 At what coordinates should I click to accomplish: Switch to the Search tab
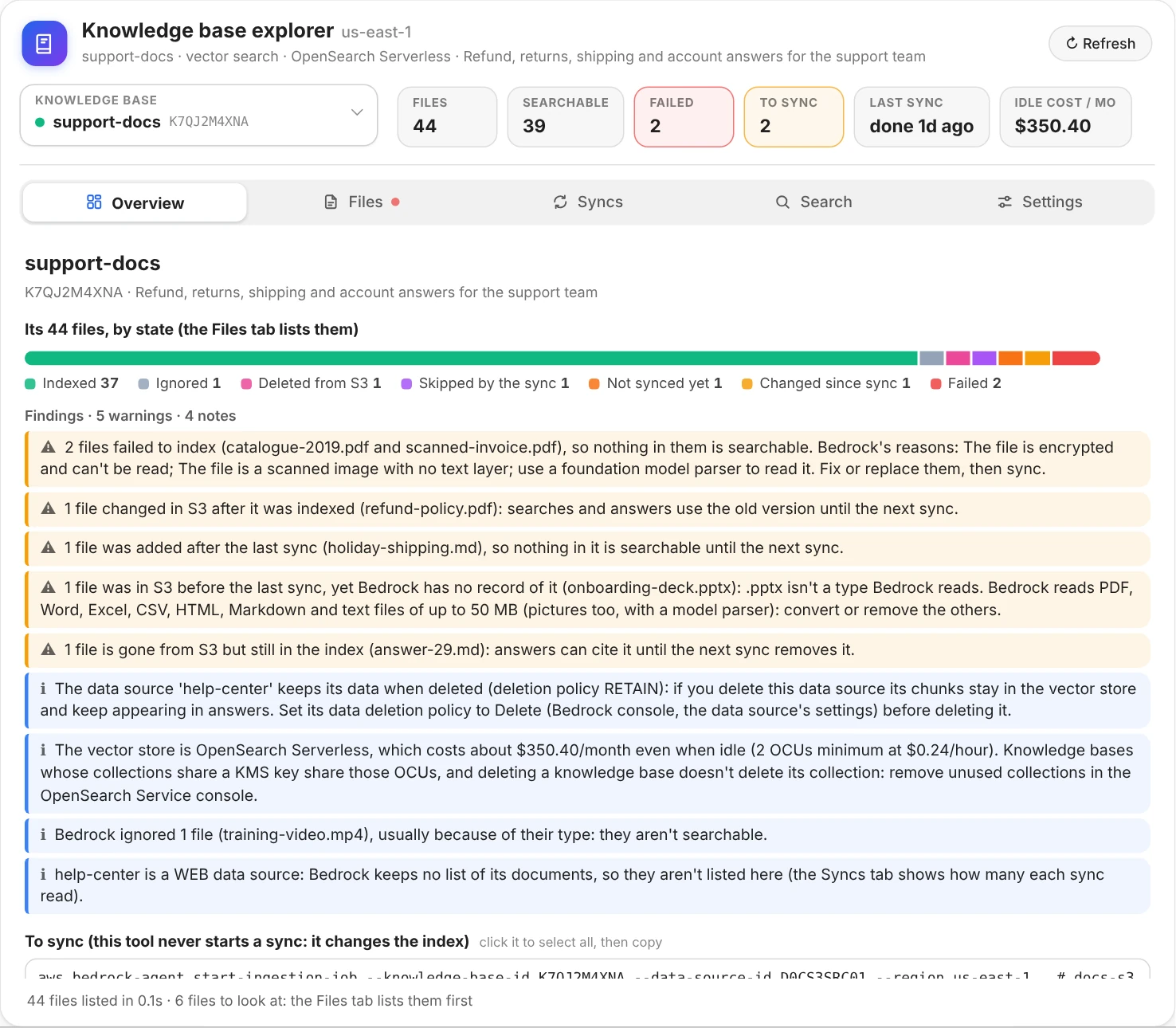point(814,202)
